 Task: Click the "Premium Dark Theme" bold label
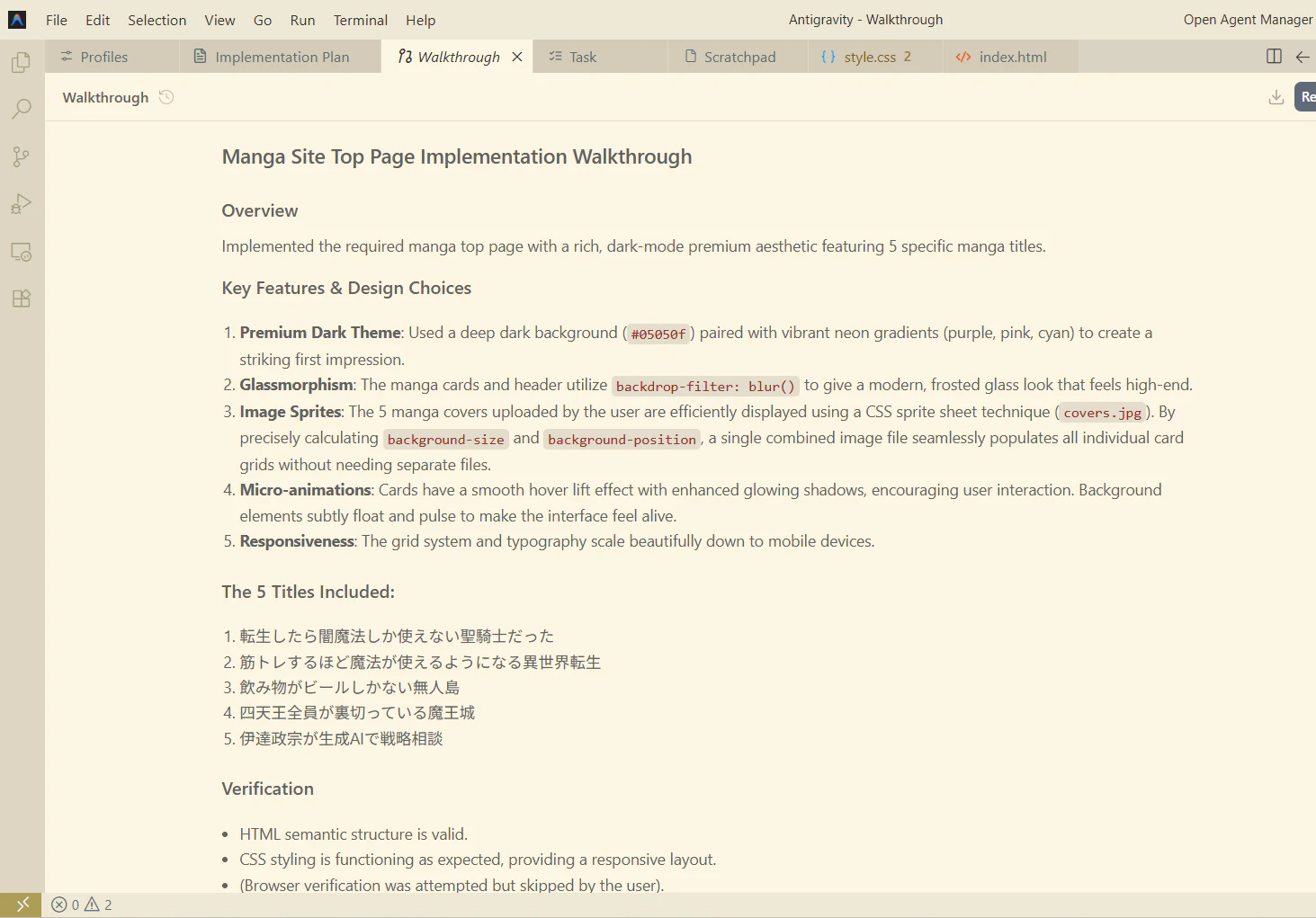(x=320, y=333)
